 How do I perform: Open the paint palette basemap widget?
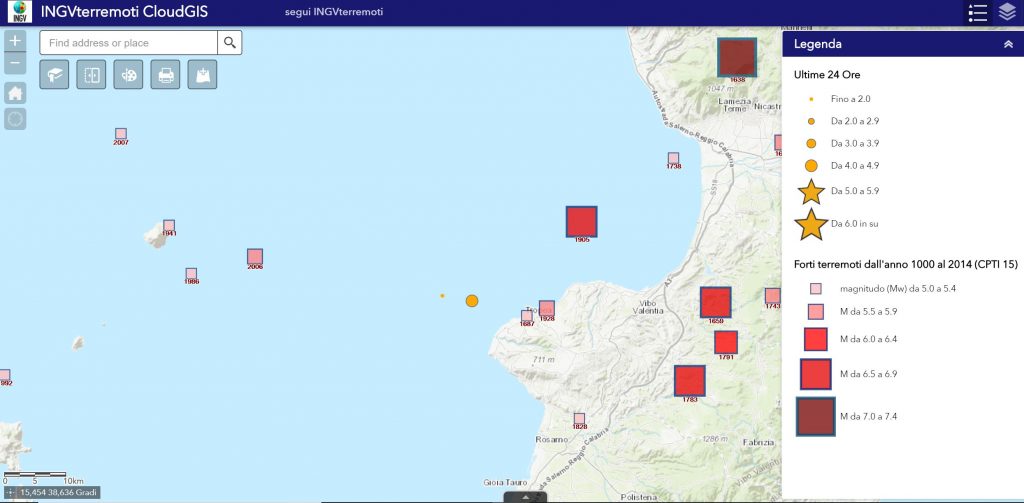128,75
